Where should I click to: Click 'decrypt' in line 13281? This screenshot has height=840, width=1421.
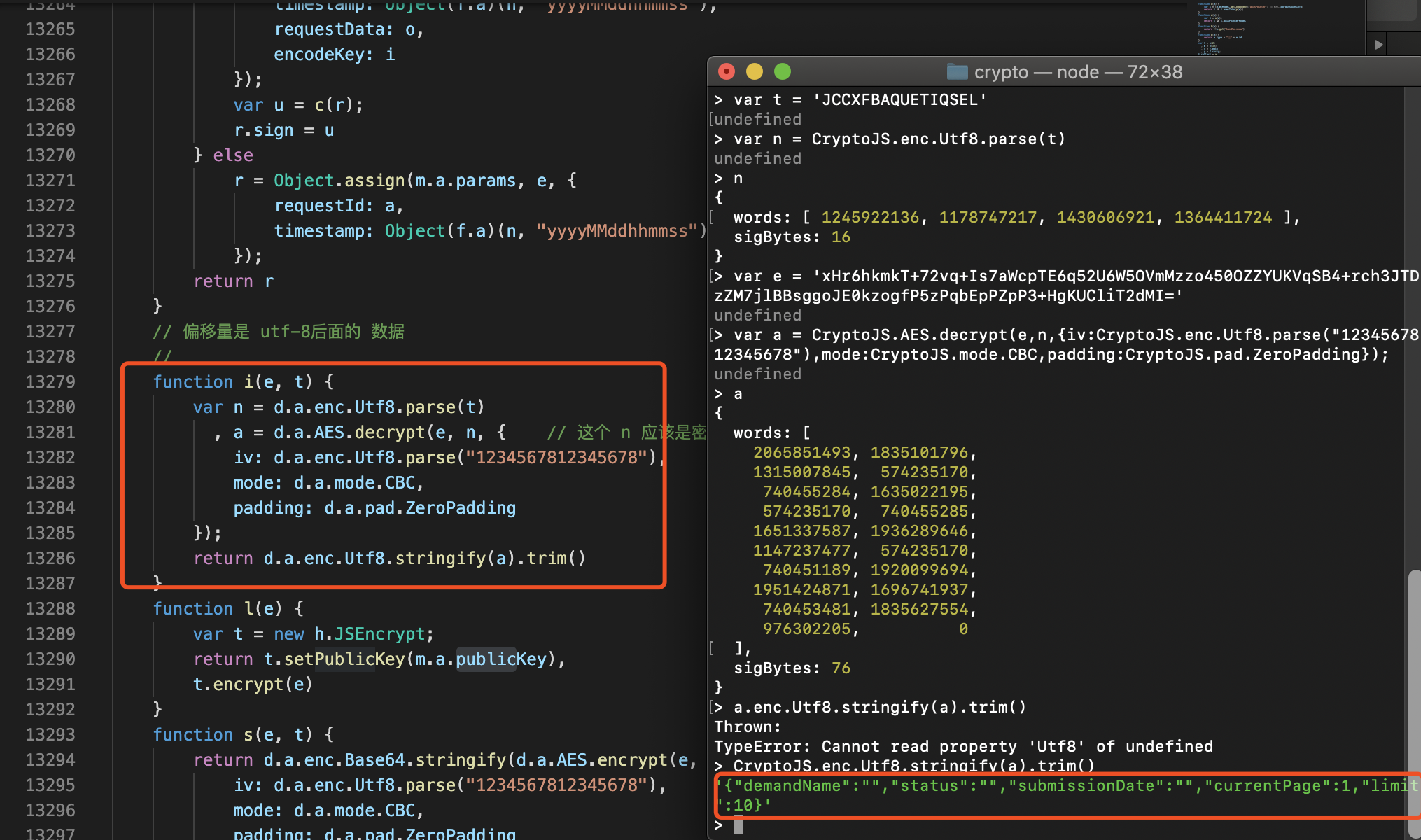tap(389, 433)
